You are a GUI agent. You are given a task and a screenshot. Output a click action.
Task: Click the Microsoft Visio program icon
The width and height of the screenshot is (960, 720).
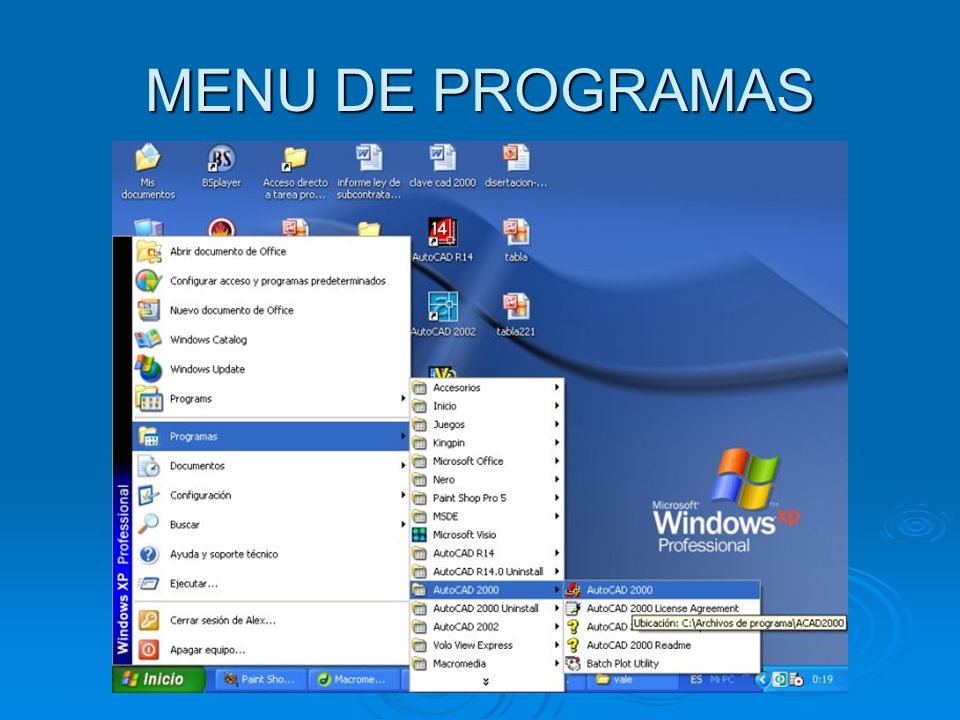pyautogui.click(x=419, y=535)
